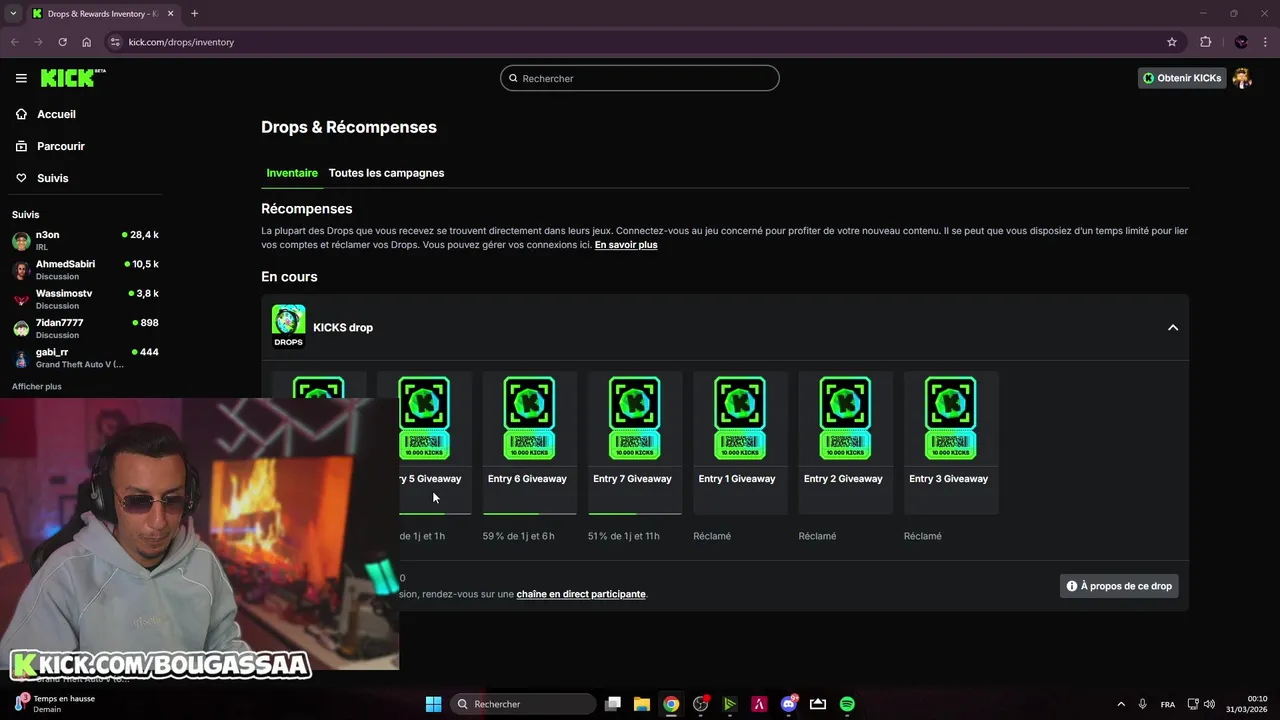Viewport: 1280px width, 720px height.
Task: View site information icon in address bar
Action: (x=115, y=42)
